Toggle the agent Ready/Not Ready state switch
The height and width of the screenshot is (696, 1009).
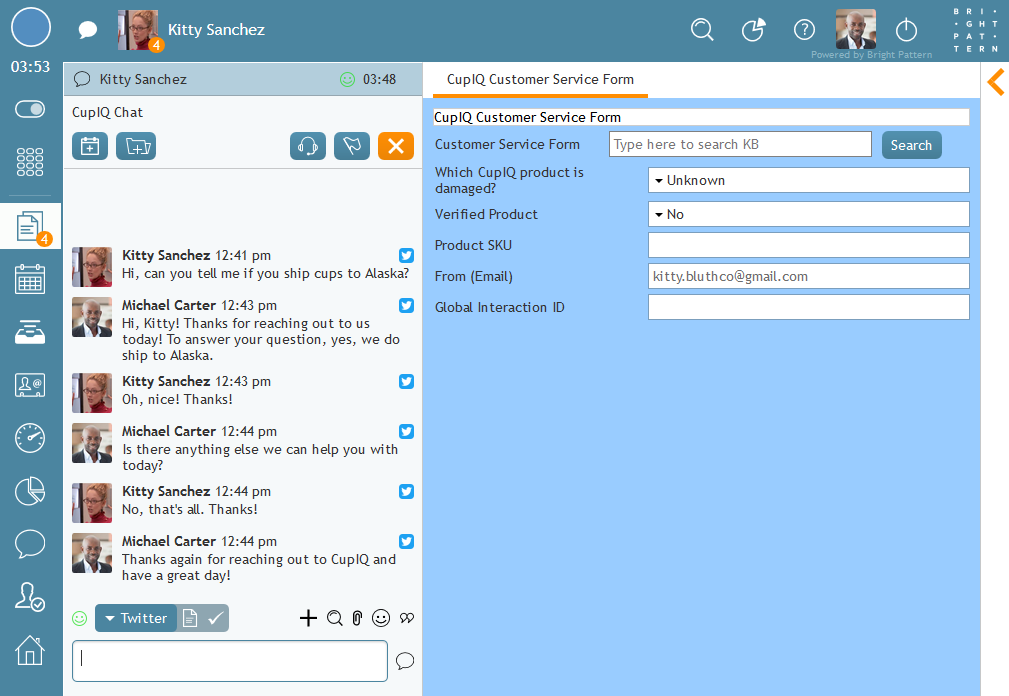pos(30,109)
